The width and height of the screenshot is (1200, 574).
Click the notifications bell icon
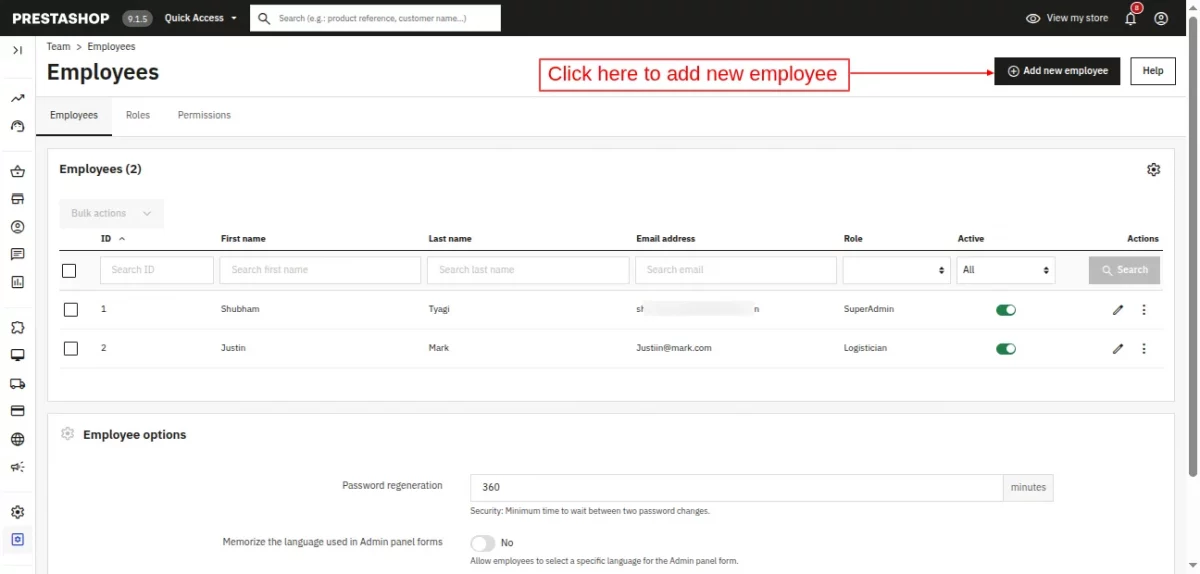tap(1131, 18)
